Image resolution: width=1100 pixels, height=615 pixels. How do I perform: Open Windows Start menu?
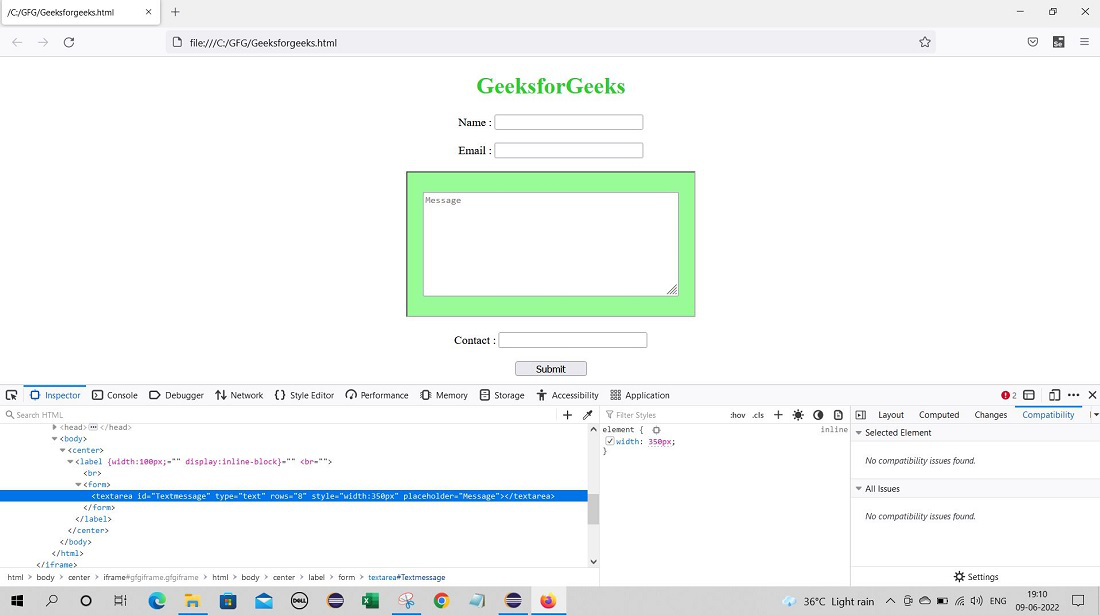pyautogui.click(x=17, y=601)
